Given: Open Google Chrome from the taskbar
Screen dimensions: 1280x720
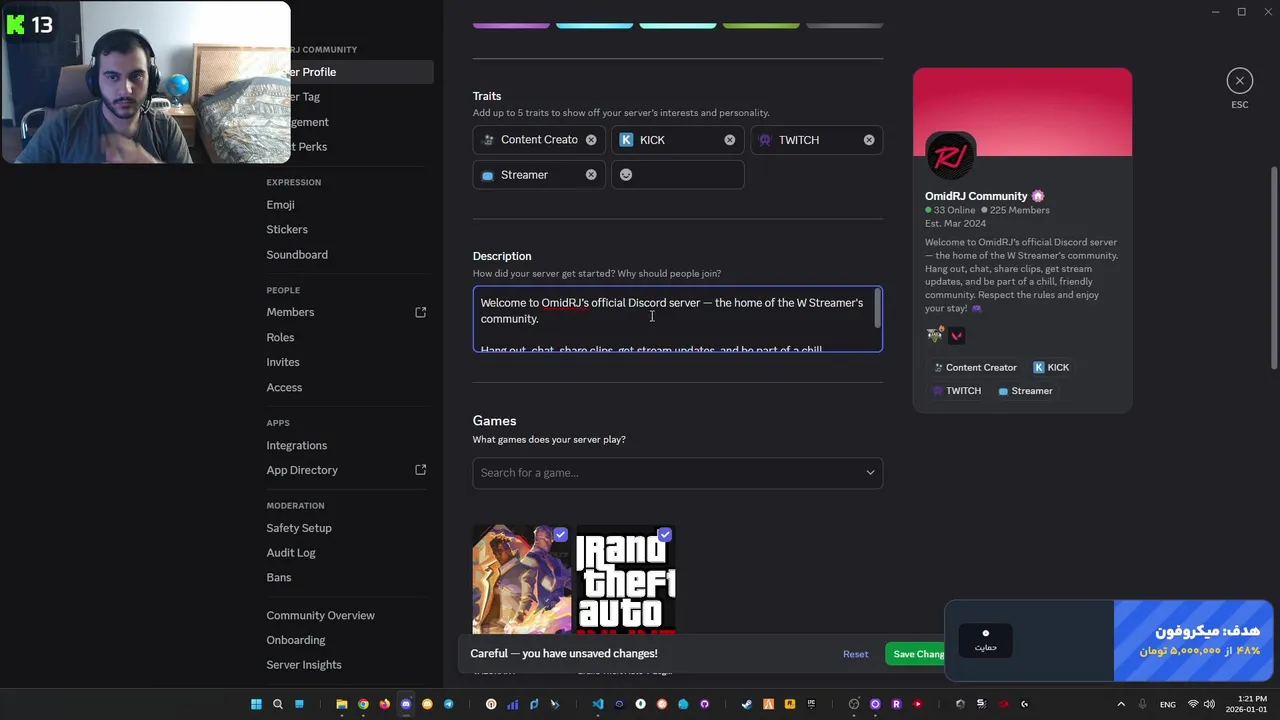Looking at the screenshot, I should coord(363,704).
